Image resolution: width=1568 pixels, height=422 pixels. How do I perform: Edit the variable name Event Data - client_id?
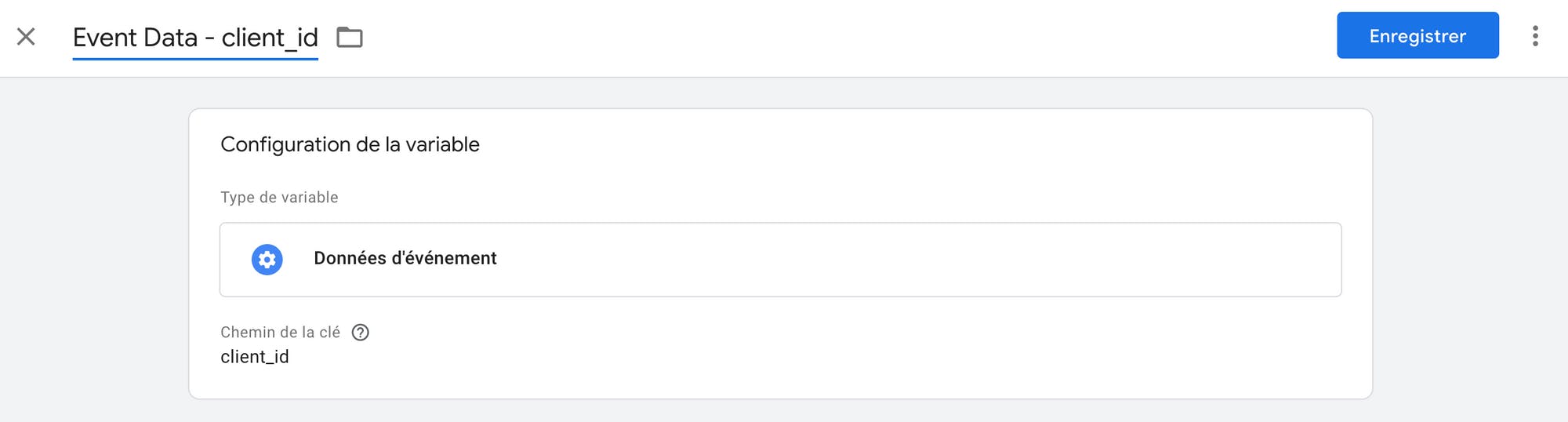tap(195, 38)
